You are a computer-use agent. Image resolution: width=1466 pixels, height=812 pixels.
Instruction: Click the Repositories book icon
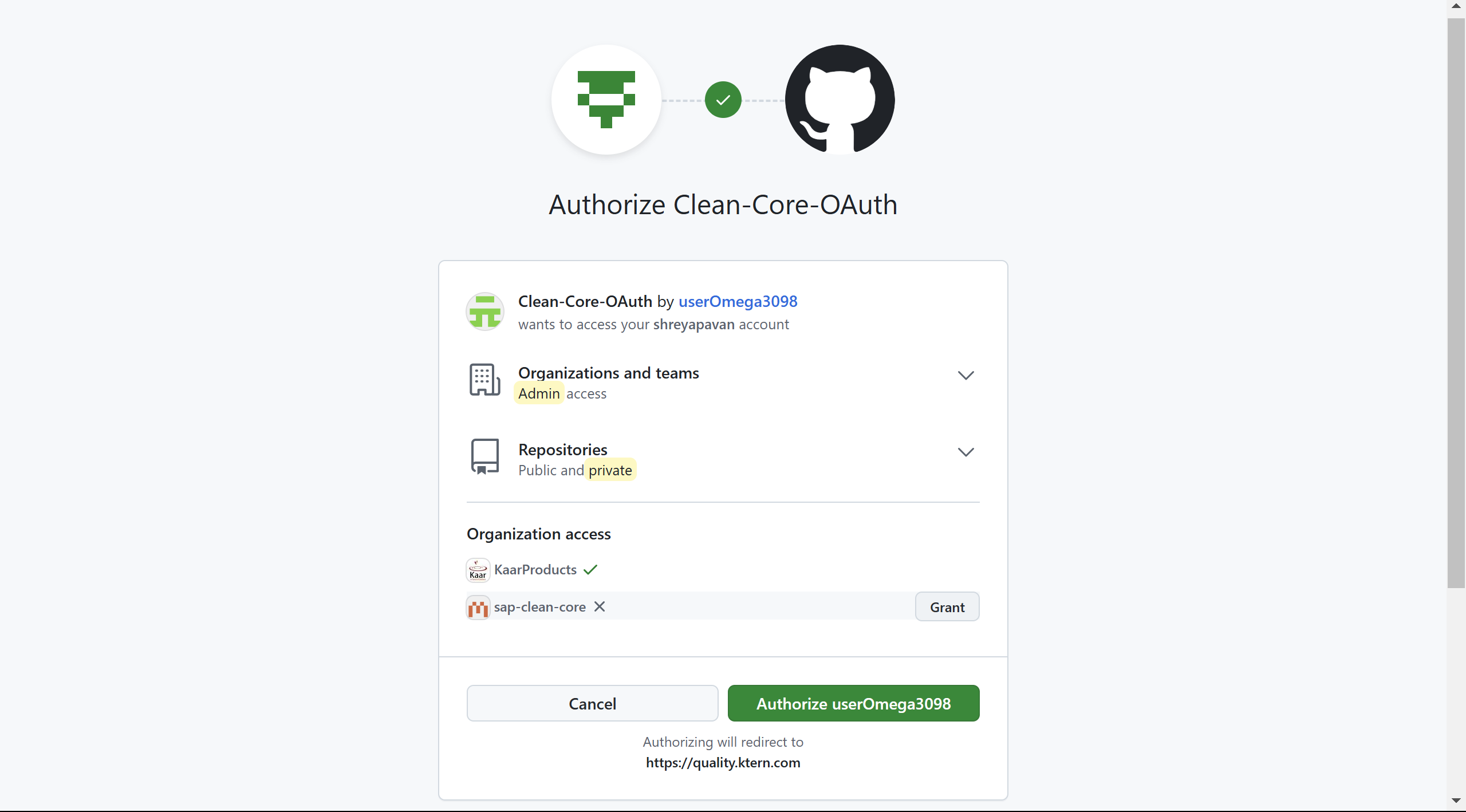point(484,456)
